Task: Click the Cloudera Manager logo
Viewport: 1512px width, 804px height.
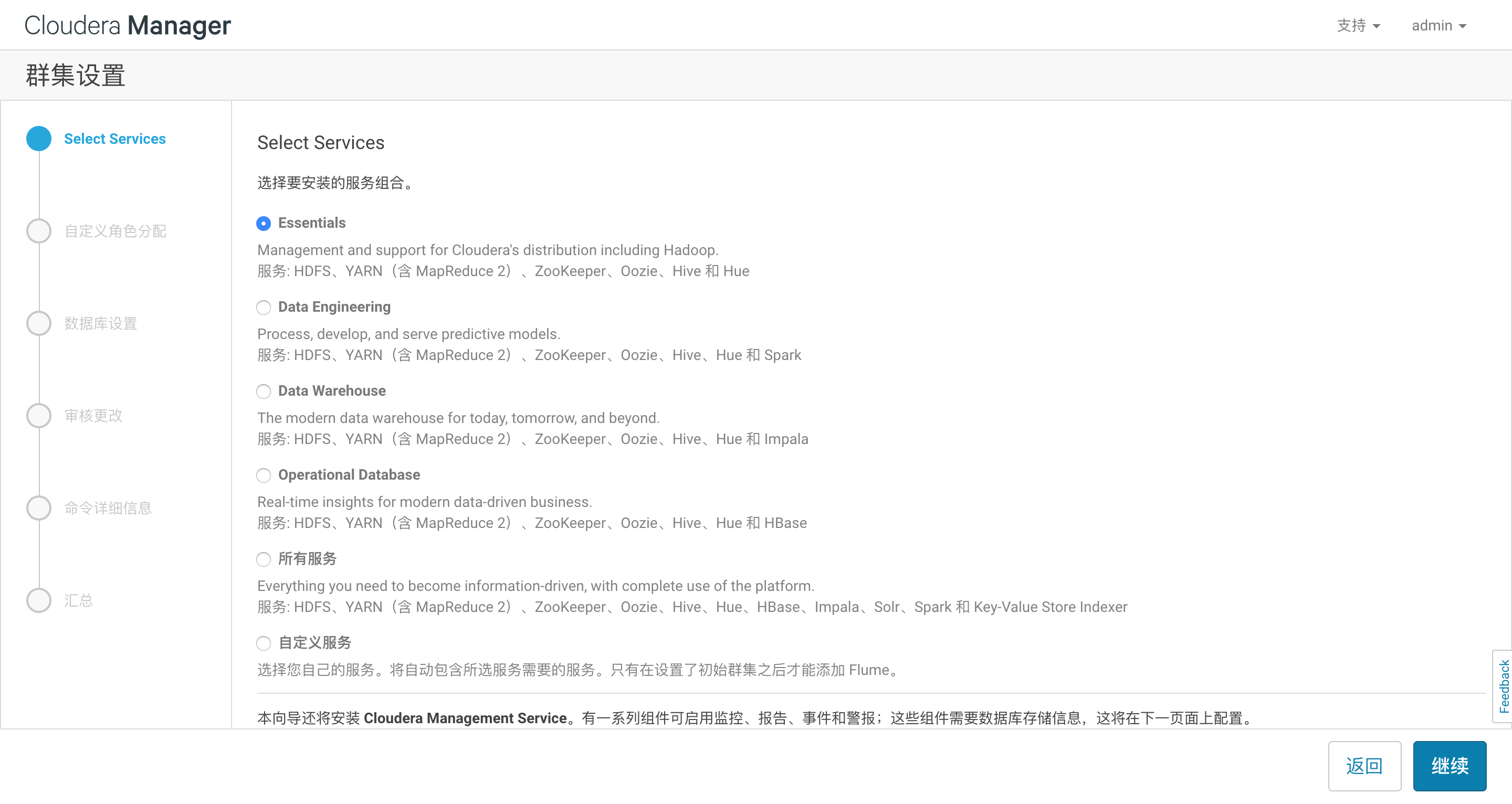Action: [x=128, y=26]
